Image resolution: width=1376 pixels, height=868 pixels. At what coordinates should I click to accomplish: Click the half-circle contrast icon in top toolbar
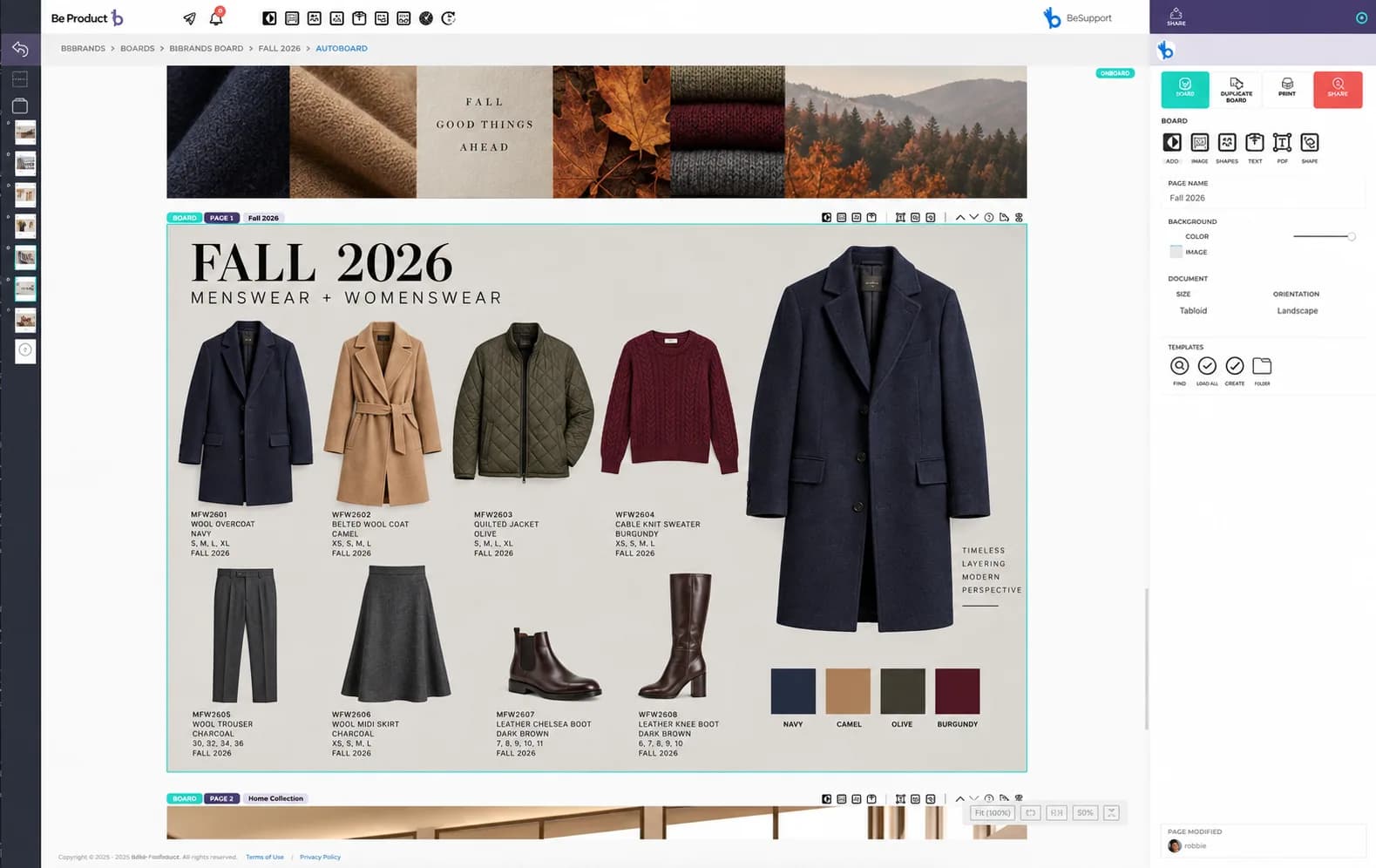(x=269, y=18)
